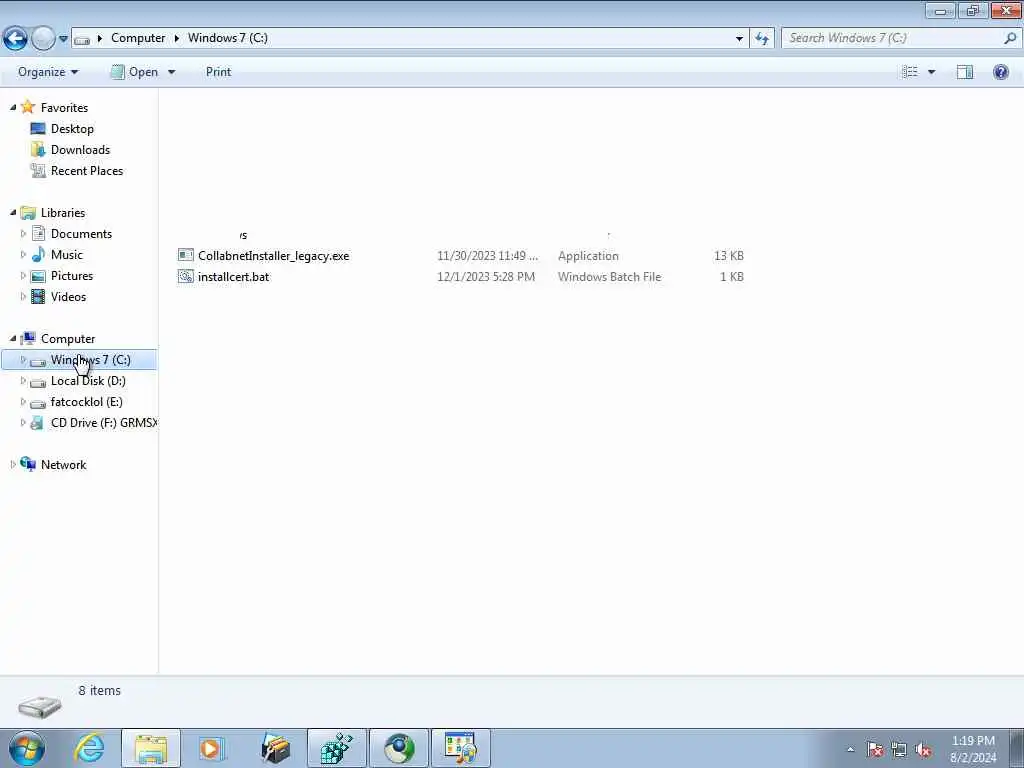Viewport: 1024px width, 768px height.
Task: Open the Windows Start menu orb
Action: click(x=27, y=748)
